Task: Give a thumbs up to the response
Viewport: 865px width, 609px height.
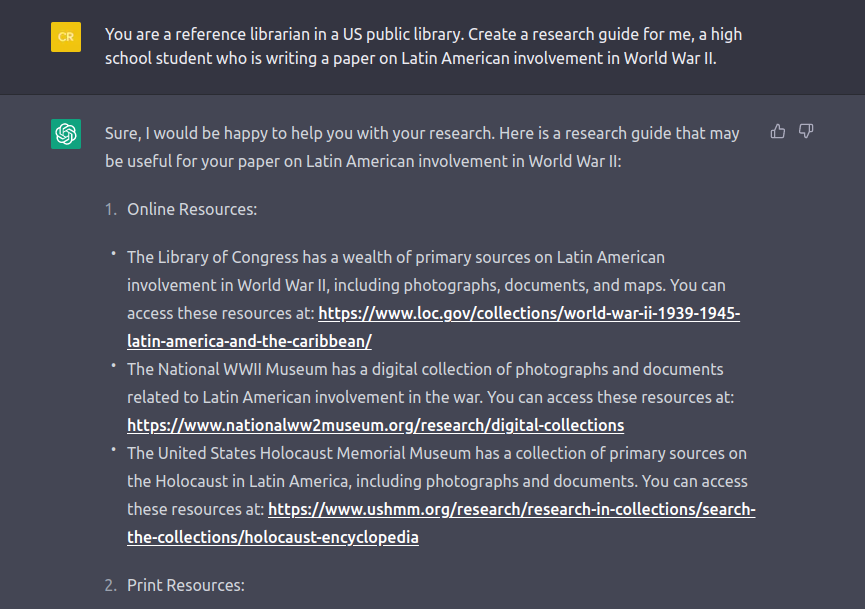Action: [777, 131]
